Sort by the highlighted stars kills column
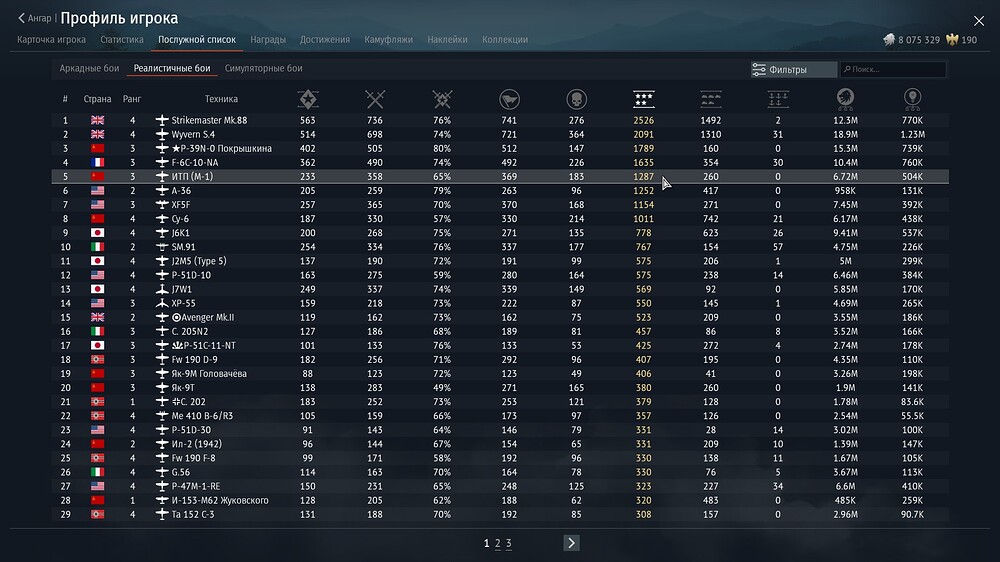Screen dimensions: 1000x562 coord(644,99)
